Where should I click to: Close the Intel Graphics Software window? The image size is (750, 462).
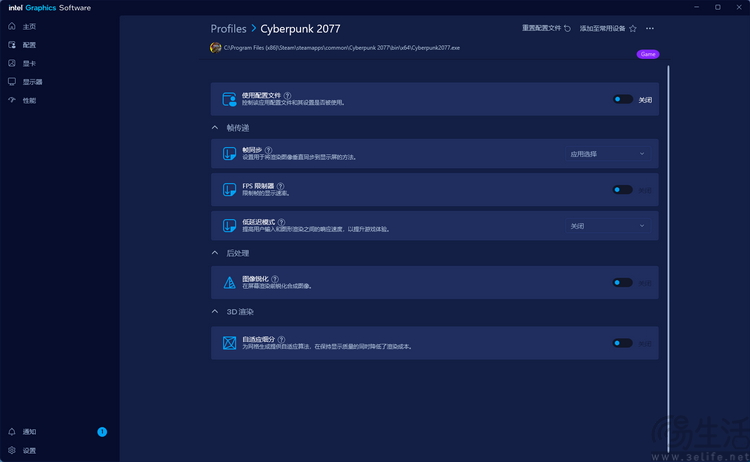pyautogui.click(x=739, y=7)
